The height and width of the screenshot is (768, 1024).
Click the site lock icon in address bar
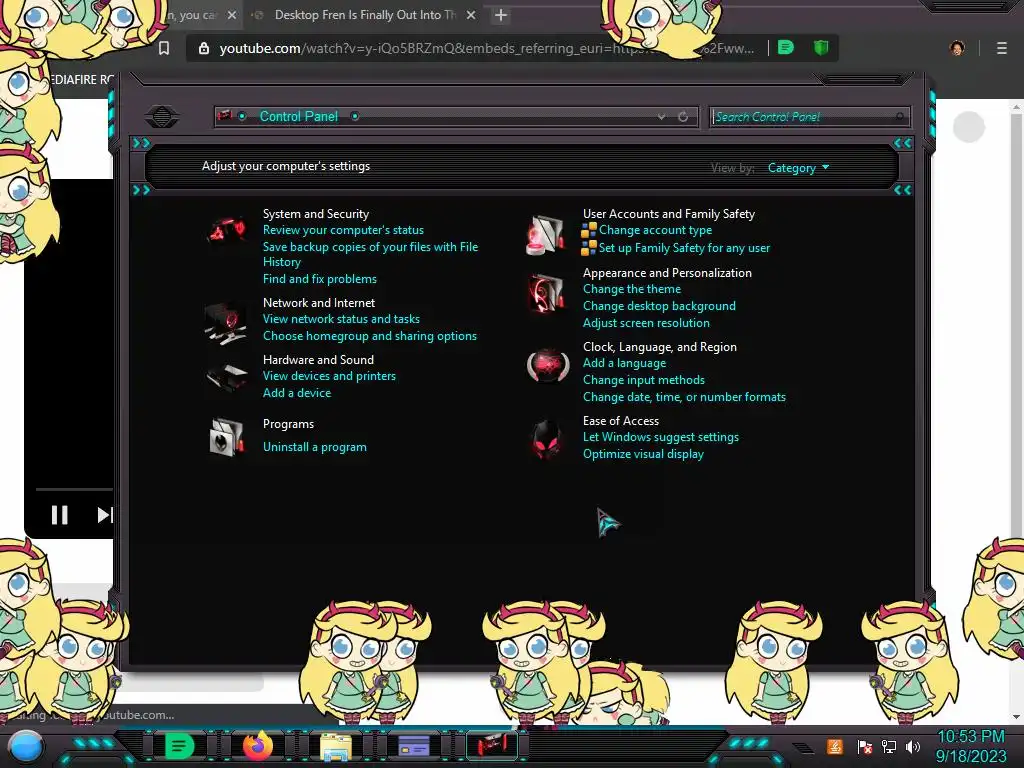(x=204, y=48)
